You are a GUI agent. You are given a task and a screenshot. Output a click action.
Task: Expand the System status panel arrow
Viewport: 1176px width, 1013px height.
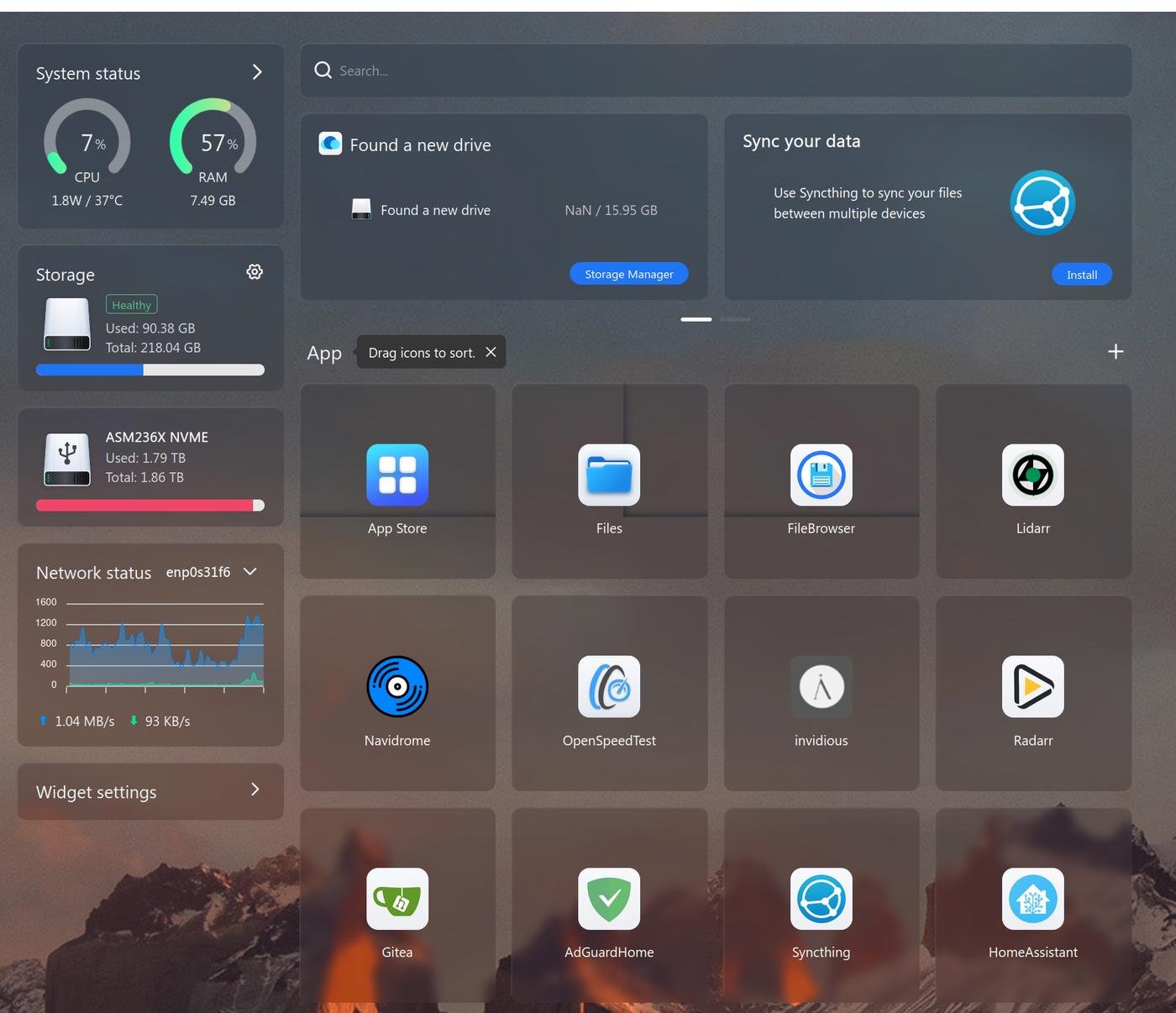(x=257, y=73)
